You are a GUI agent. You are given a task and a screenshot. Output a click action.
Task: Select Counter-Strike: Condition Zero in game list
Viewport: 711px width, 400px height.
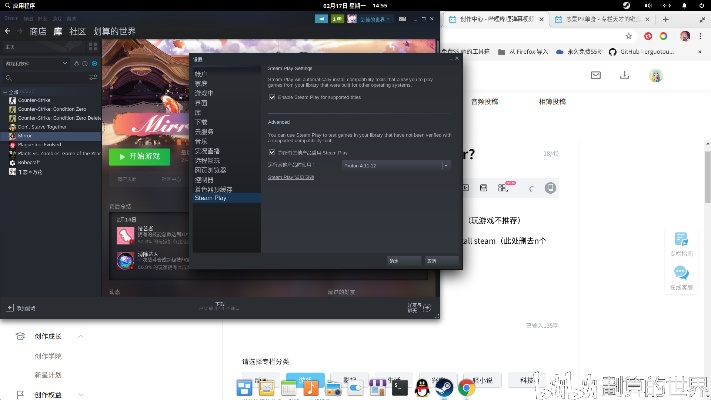tap(50, 109)
